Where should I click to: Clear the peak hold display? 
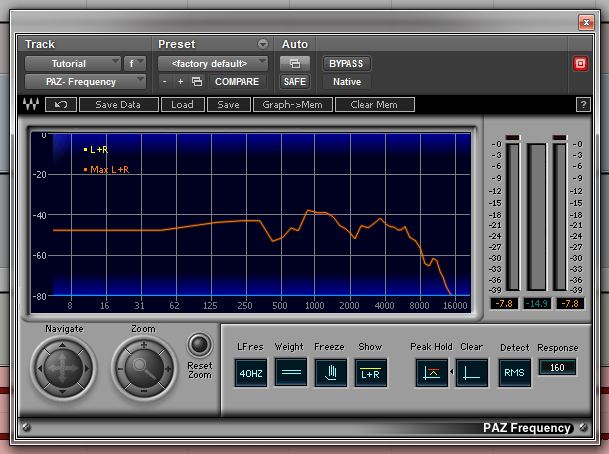click(471, 373)
